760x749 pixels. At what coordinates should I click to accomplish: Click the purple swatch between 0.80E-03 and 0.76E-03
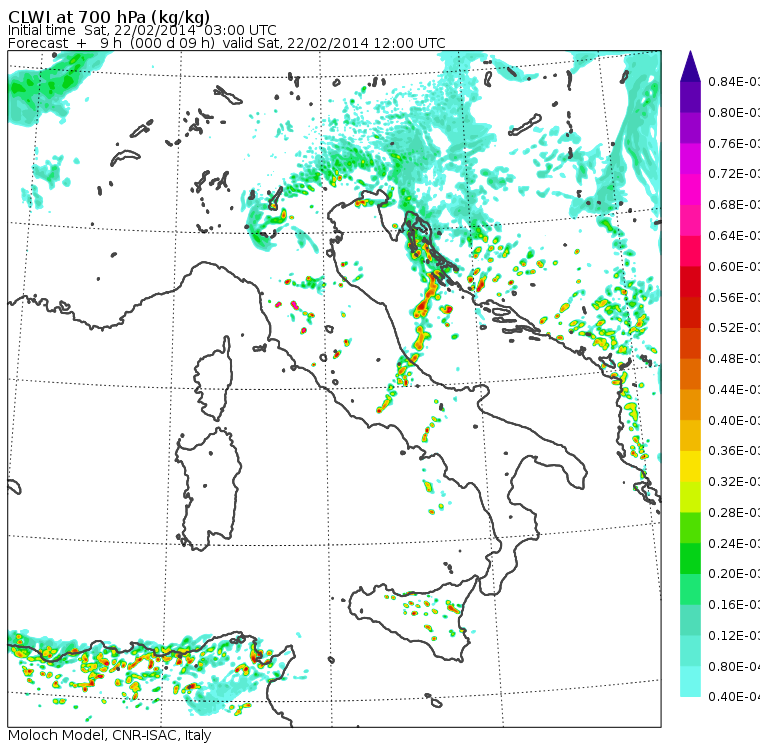691,128
